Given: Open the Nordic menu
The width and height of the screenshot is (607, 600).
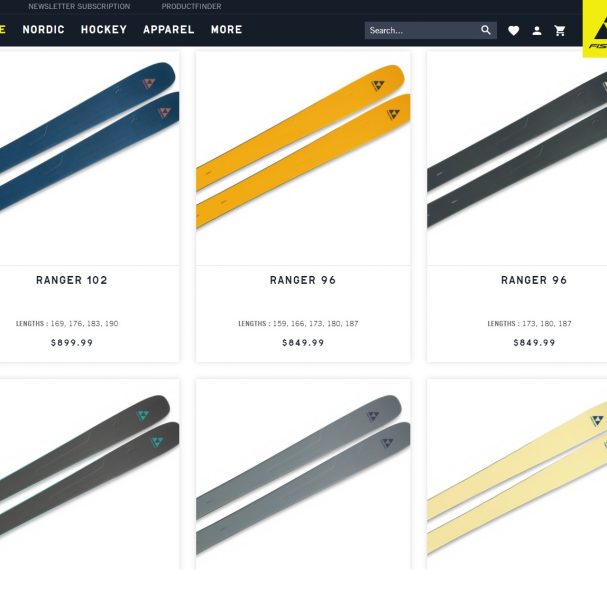Looking at the screenshot, I should [43, 29].
